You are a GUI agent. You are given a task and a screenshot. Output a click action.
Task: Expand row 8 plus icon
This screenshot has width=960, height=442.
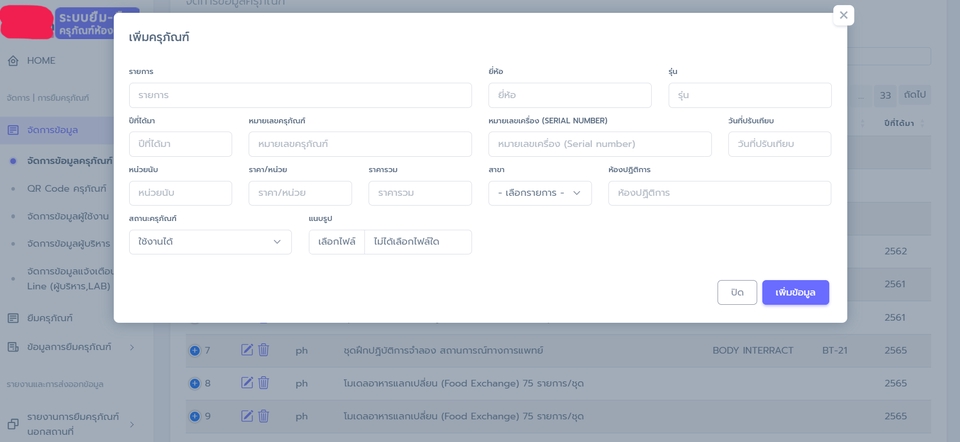pyautogui.click(x=195, y=384)
